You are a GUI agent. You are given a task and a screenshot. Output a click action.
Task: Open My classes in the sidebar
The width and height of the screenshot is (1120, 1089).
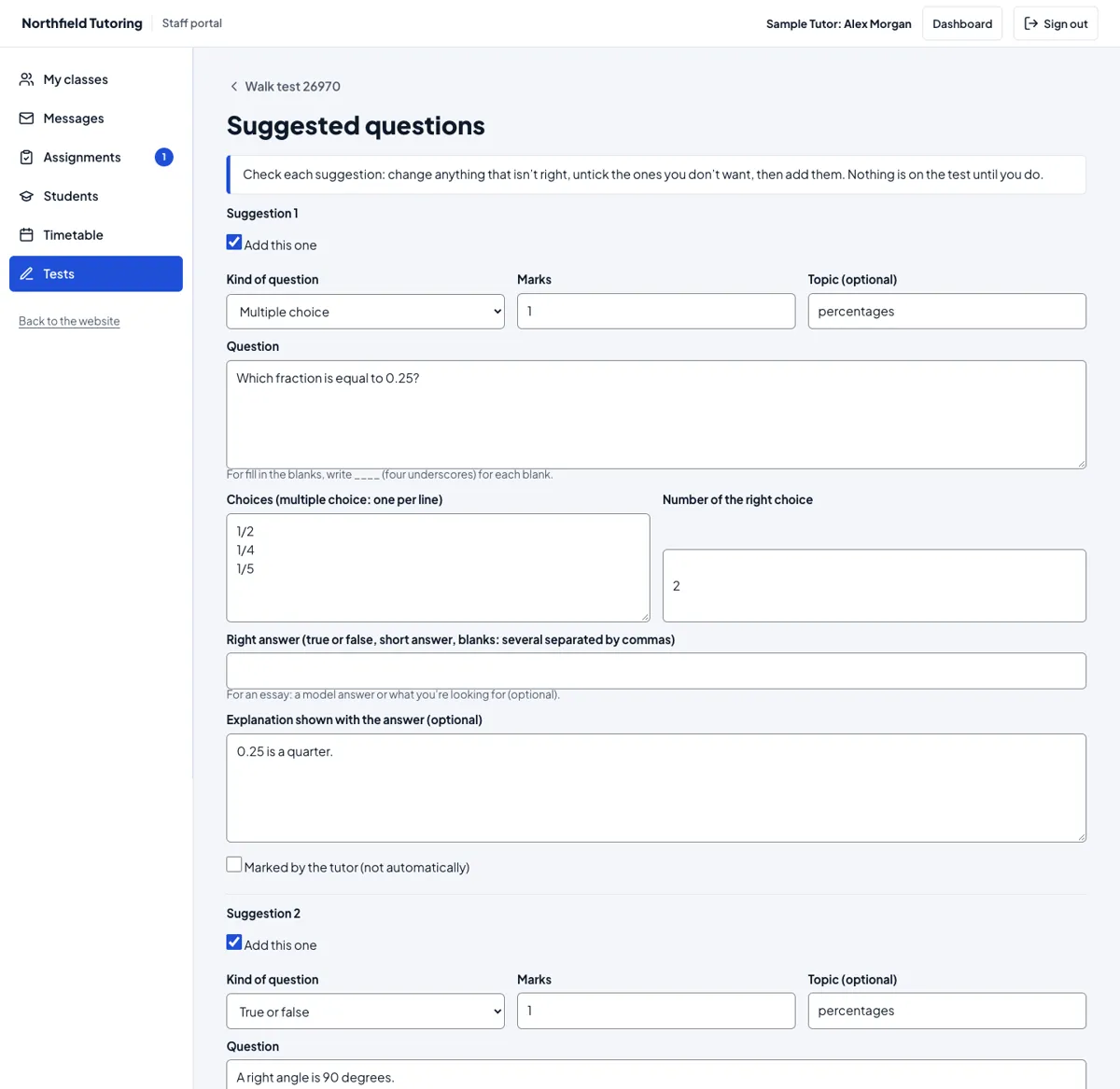(96, 79)
